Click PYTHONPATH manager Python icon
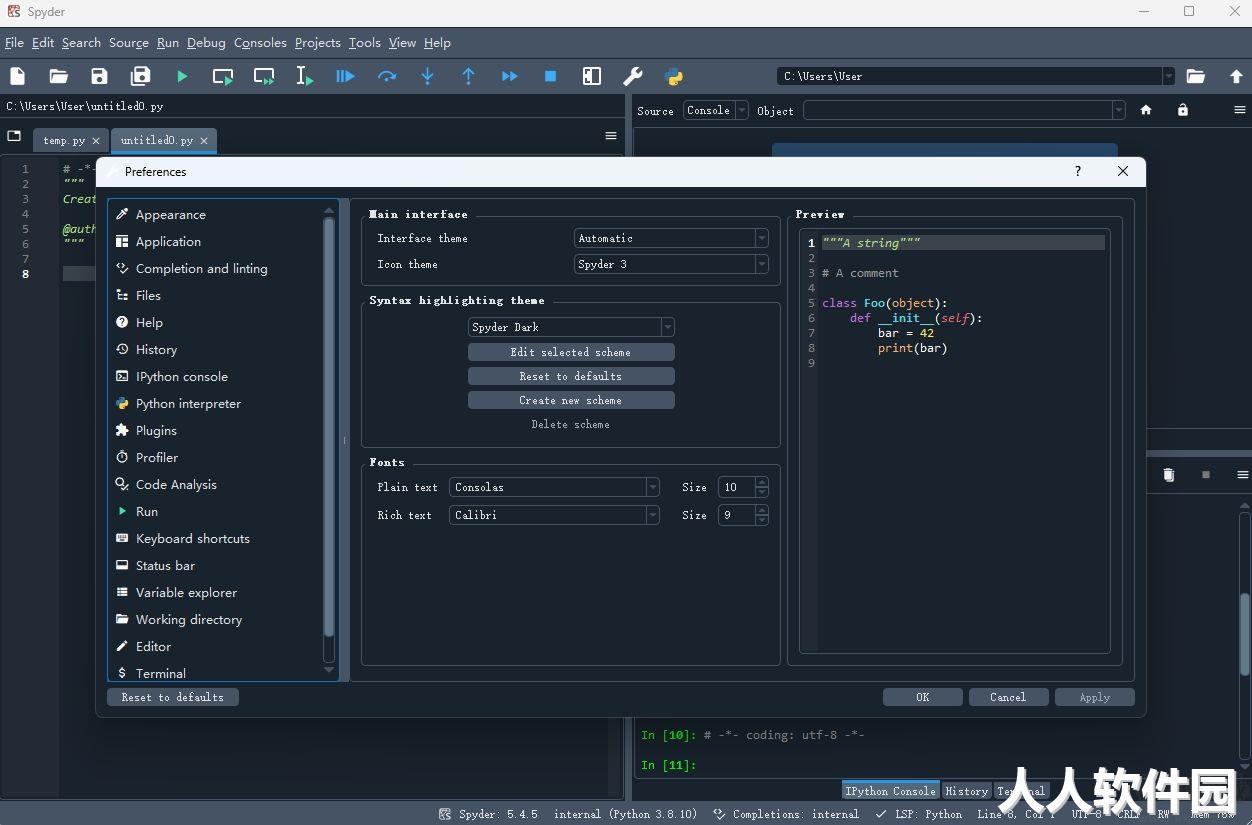This screenshot has height=825, width=1252. click(x=673, y=76)
